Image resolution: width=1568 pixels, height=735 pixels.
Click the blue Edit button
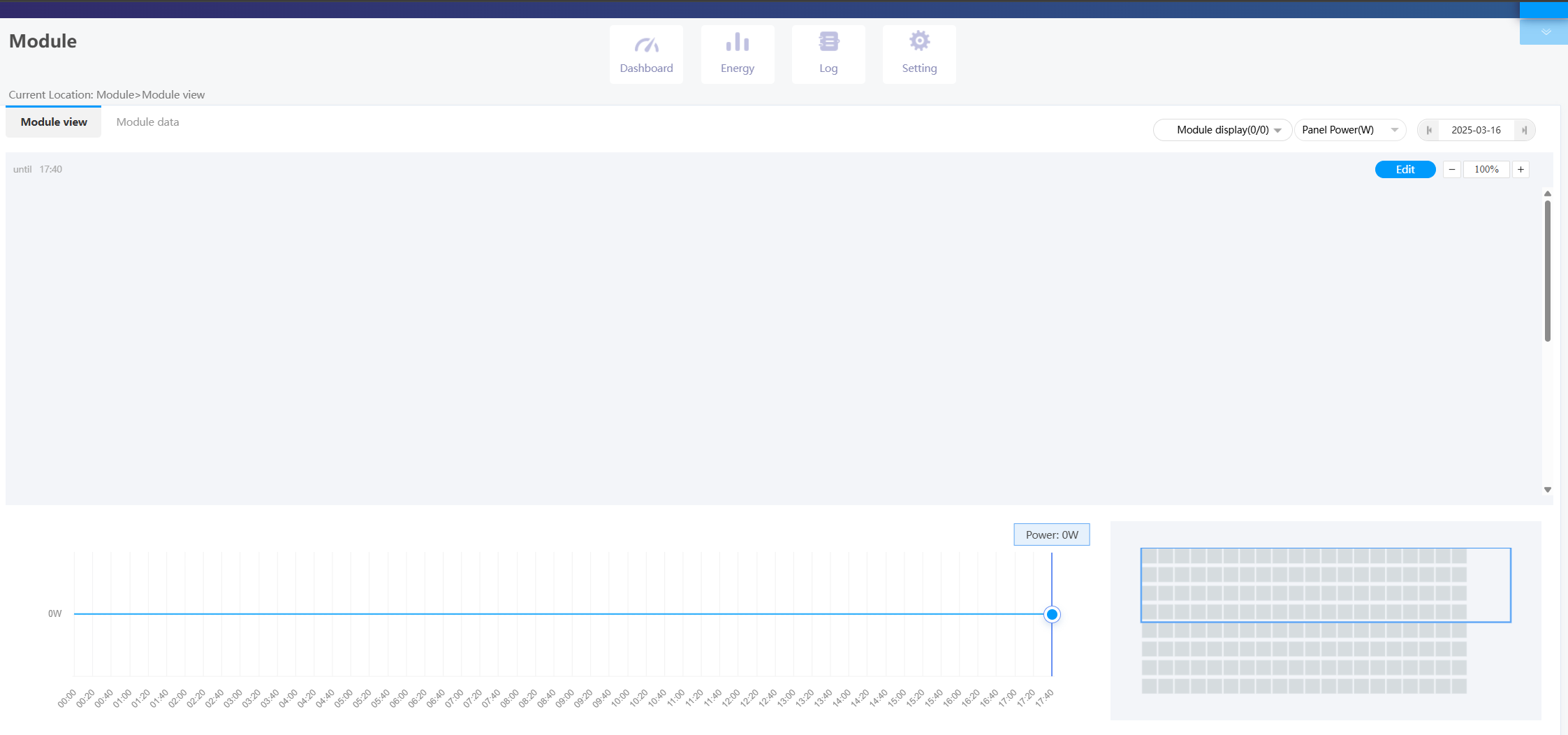click(1405, 170)
